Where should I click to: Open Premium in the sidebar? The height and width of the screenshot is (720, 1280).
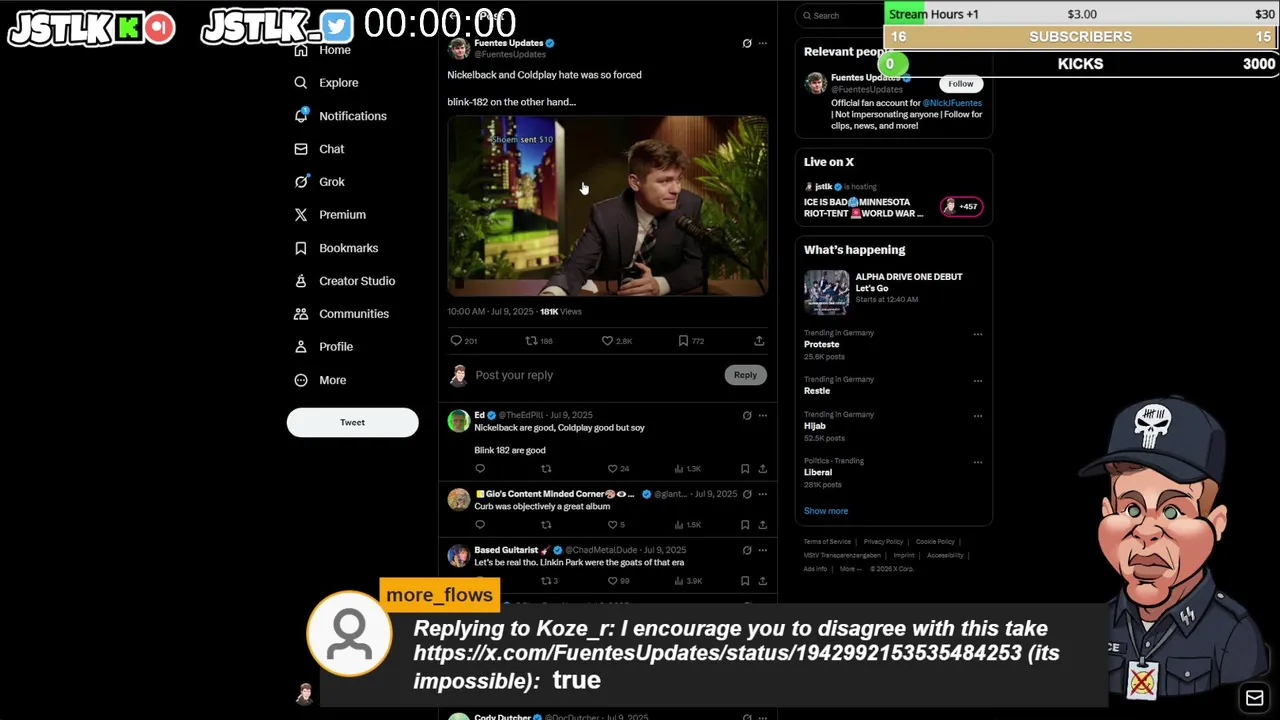[x=342, y=215]
